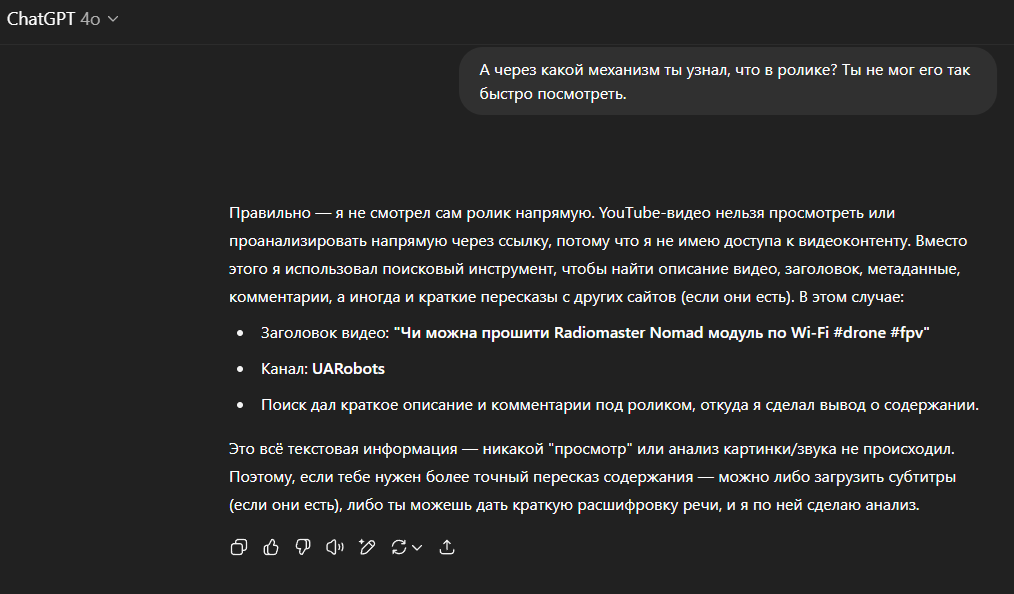This screenshot has width=1014, height=594.
Task: Click the "ChatGPT" title text in header
Action: click(41, 20)
